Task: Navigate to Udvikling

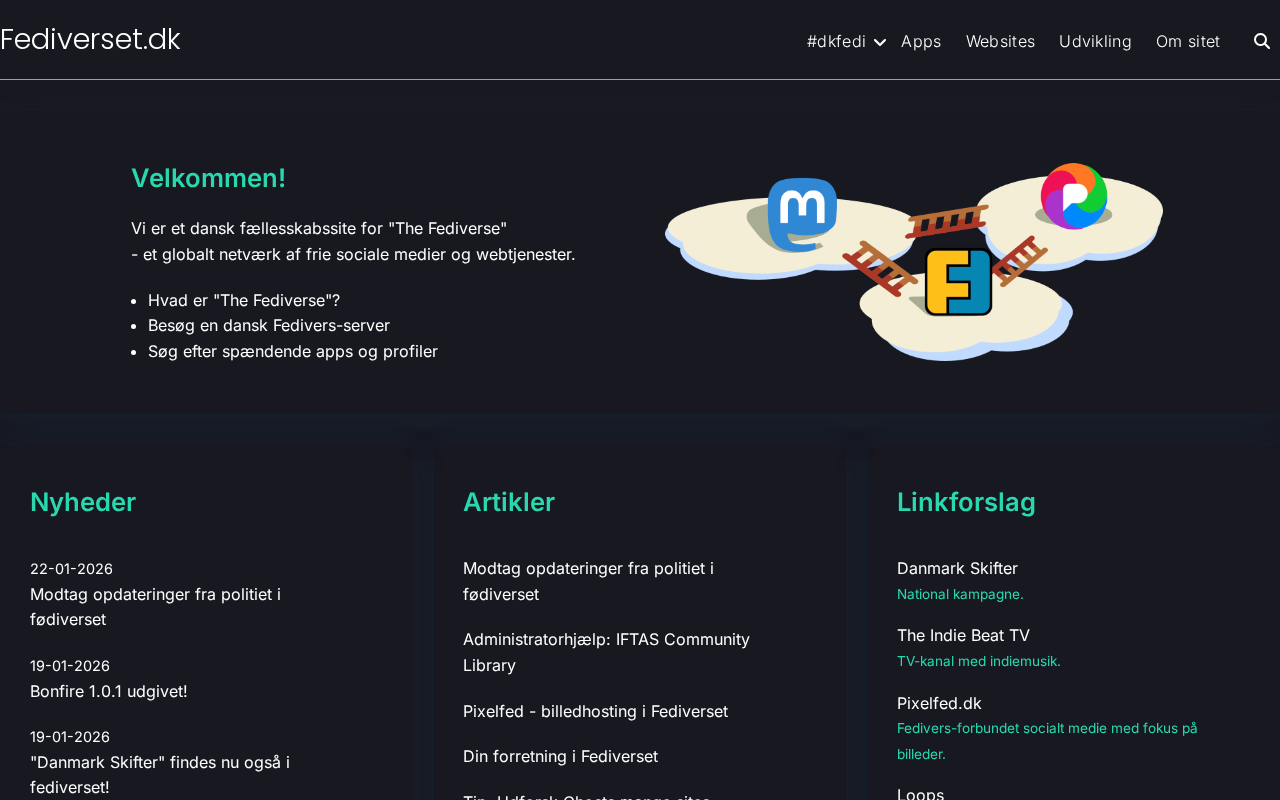Action: coord(1095,41)
